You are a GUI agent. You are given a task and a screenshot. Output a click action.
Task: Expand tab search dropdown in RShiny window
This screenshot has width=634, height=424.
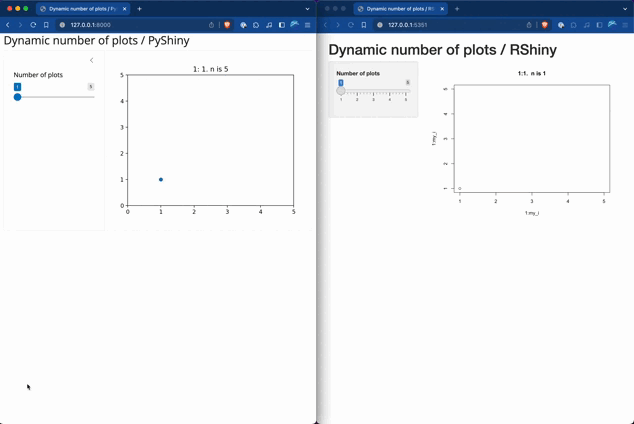[625, 8]
